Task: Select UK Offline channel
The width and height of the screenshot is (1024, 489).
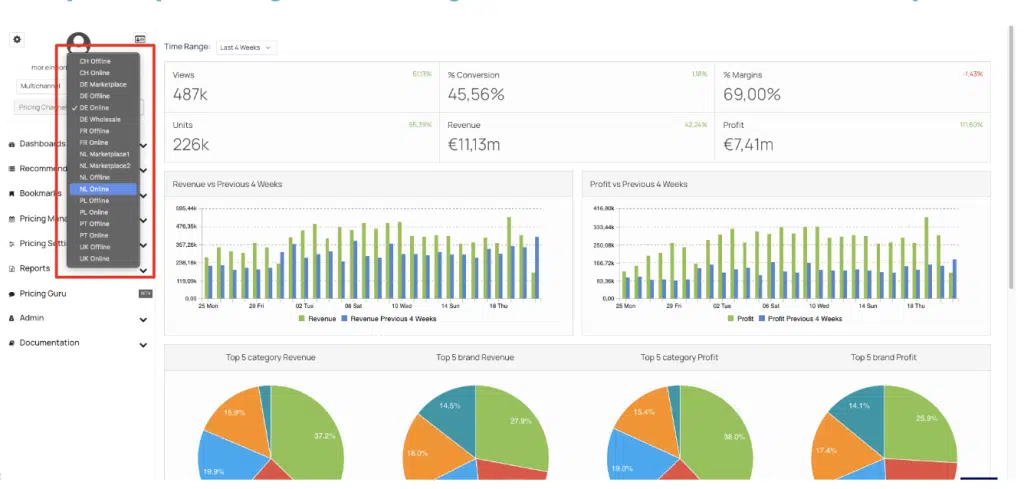Action: pos(104,247)
